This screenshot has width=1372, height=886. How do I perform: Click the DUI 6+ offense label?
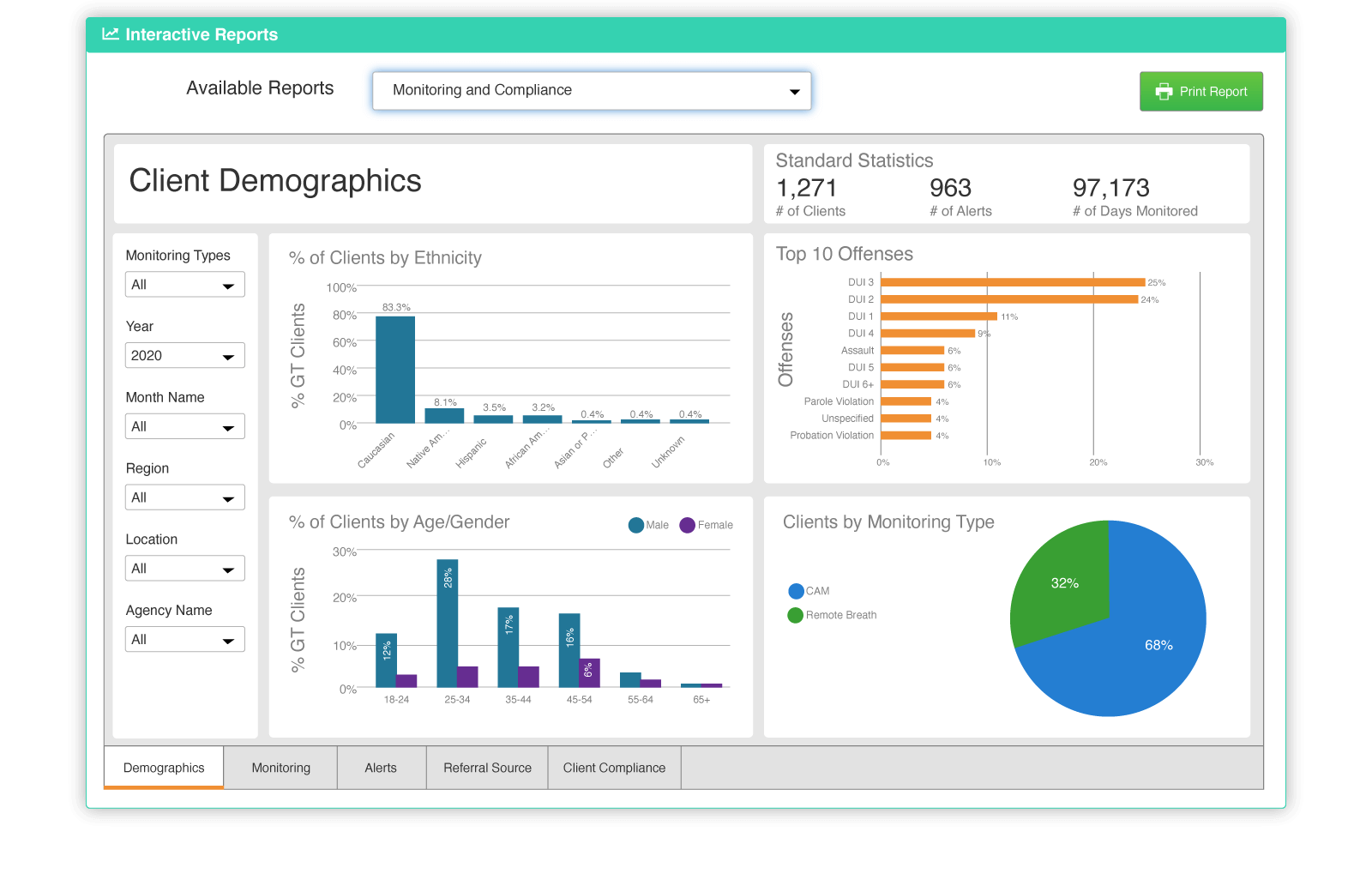pos(857,384)
